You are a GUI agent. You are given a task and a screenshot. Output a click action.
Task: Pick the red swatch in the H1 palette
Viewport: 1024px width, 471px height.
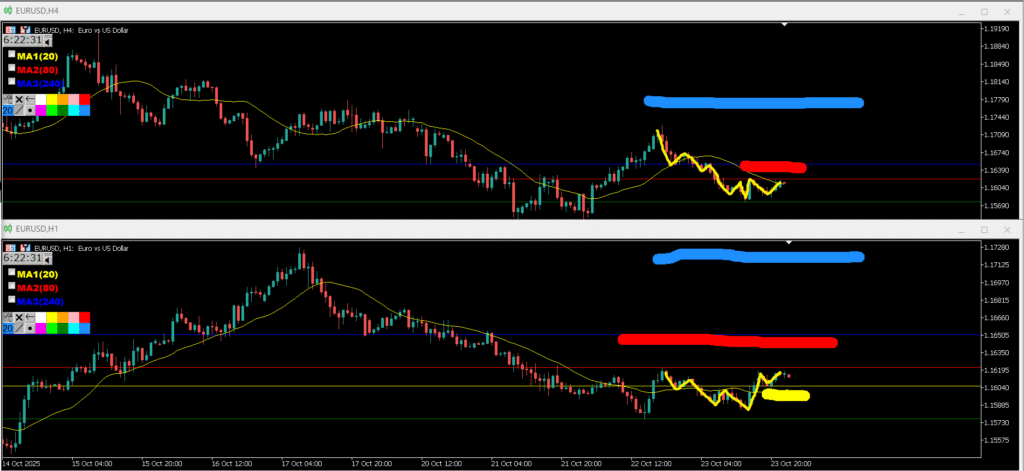coord(84,317)
